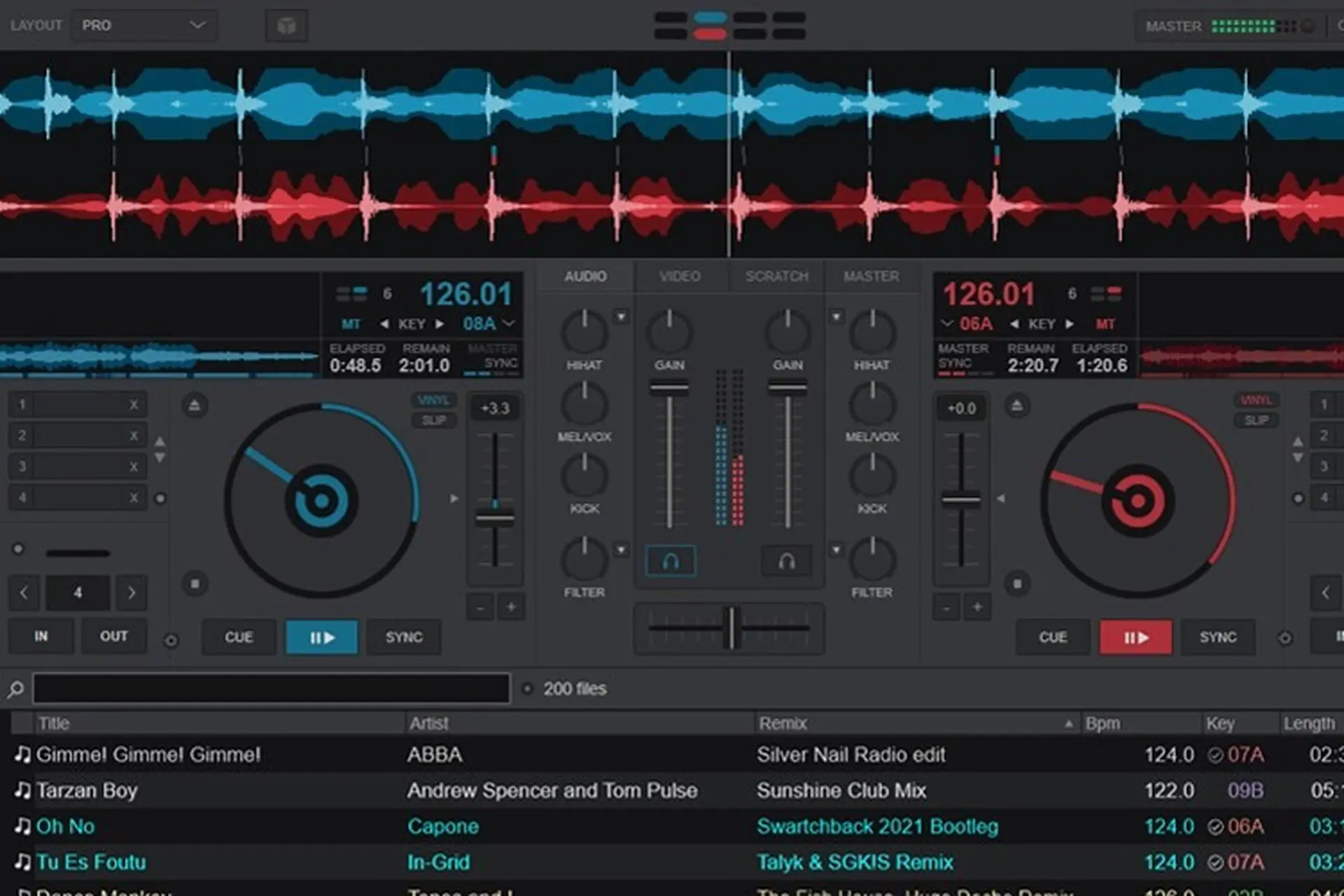1344x896 pixels.
Task: Click the search magnifier icon
Action: click(x=15, y=688)
